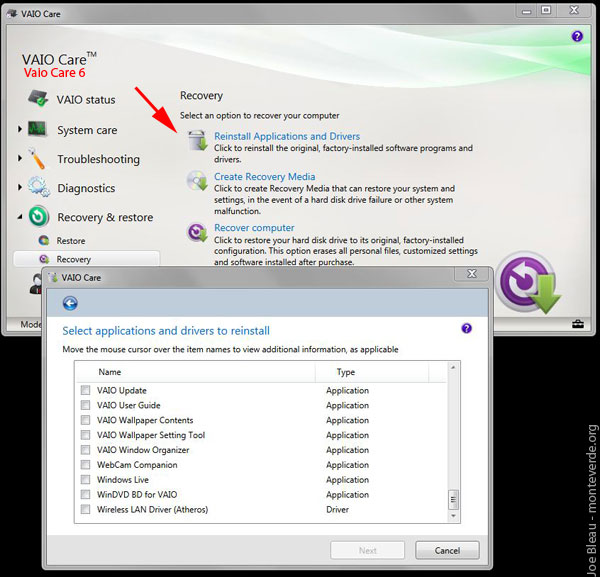Select the Troubleshooting screwdriver icon
Screen dimensions: 600x577
click(38, 158)
